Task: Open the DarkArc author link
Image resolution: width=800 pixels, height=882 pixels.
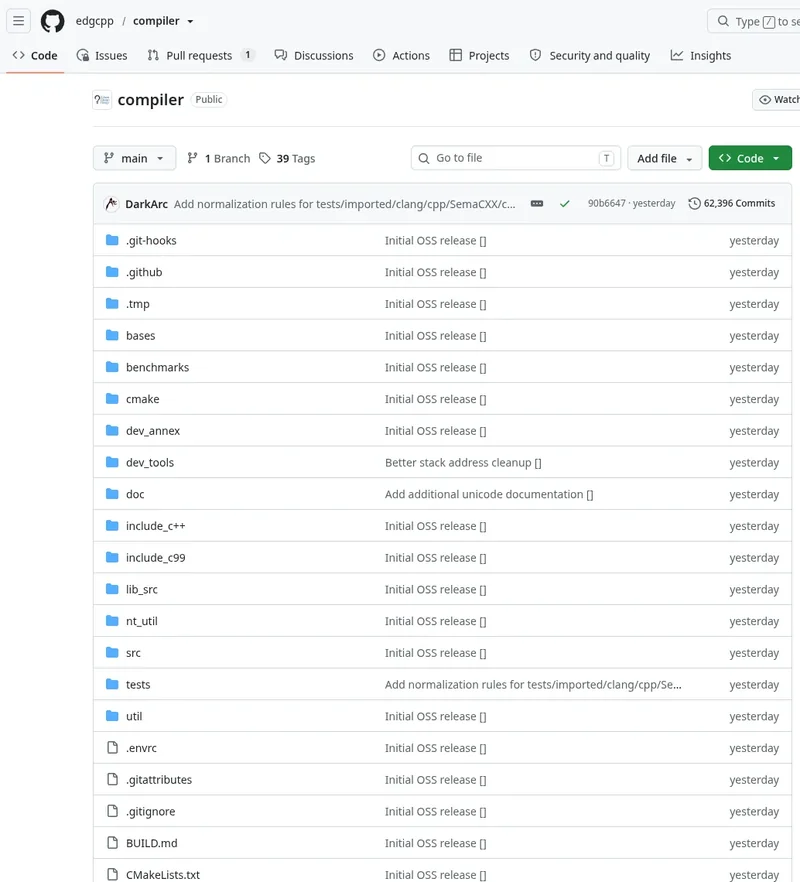Action: tap(146, 204)
